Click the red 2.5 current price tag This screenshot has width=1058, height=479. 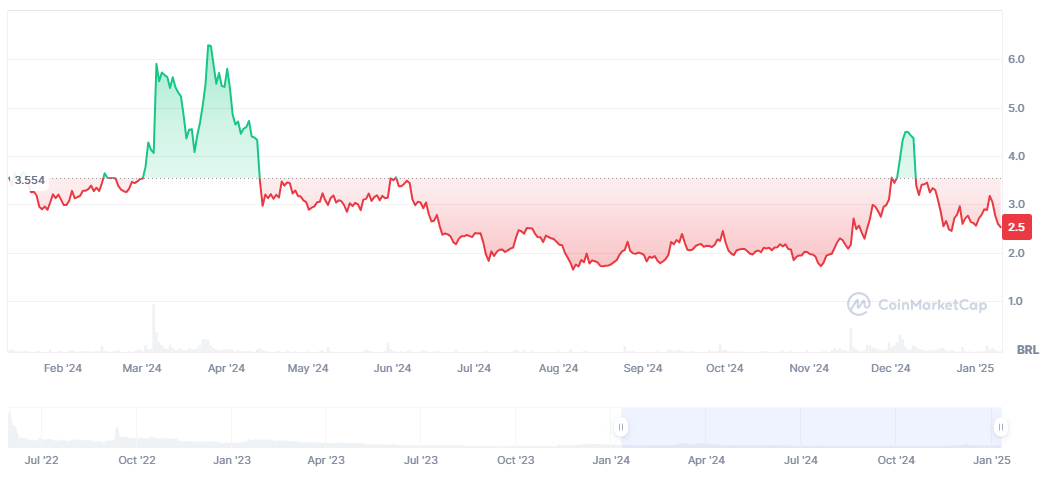(1016, 227)
